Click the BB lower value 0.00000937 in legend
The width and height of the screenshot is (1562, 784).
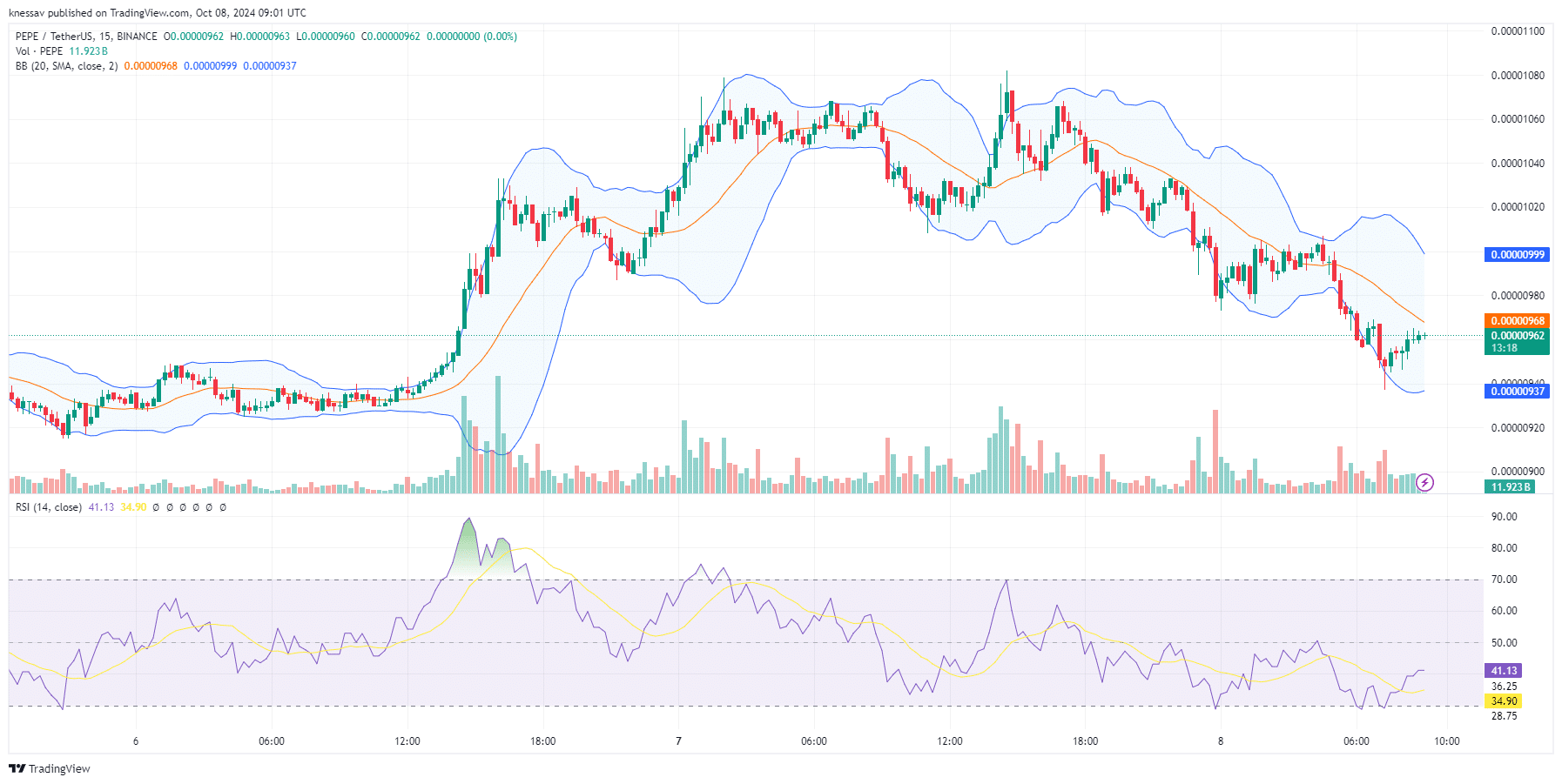[270, 66]
